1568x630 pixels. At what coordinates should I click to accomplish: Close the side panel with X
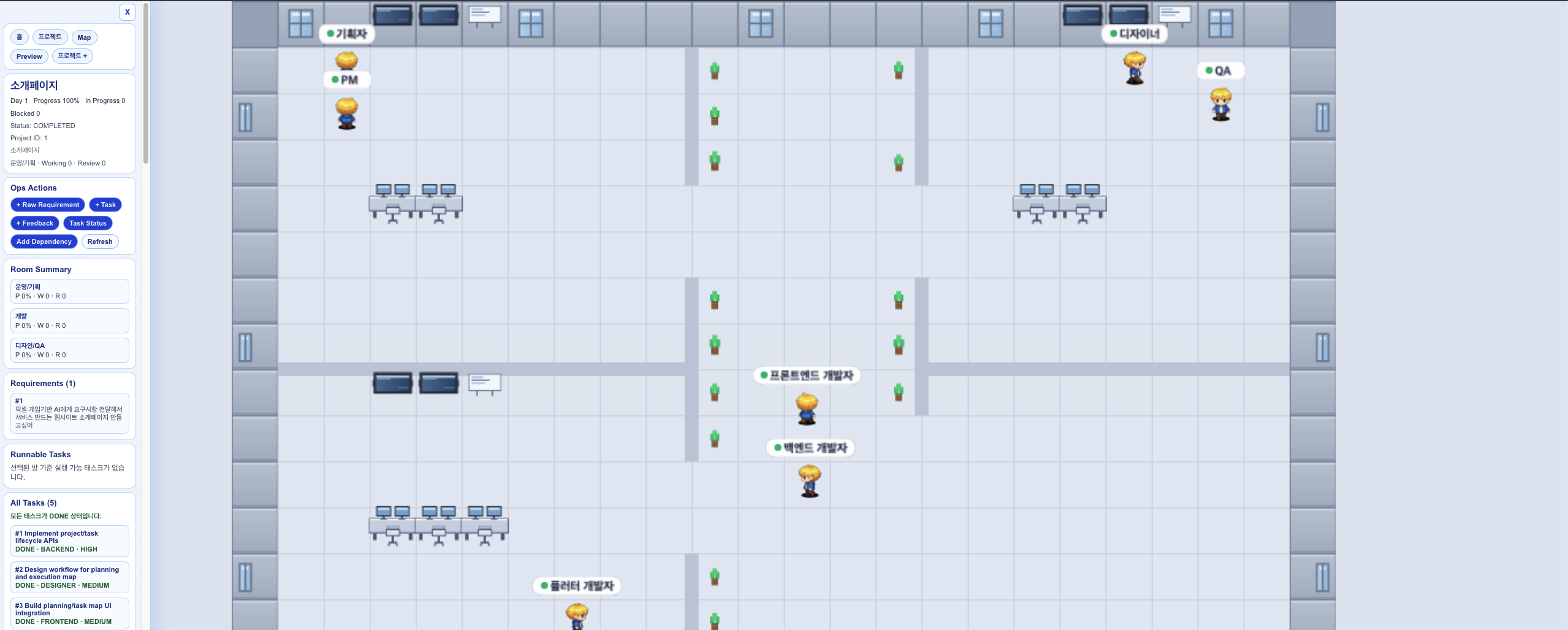(x=127, y=12)
